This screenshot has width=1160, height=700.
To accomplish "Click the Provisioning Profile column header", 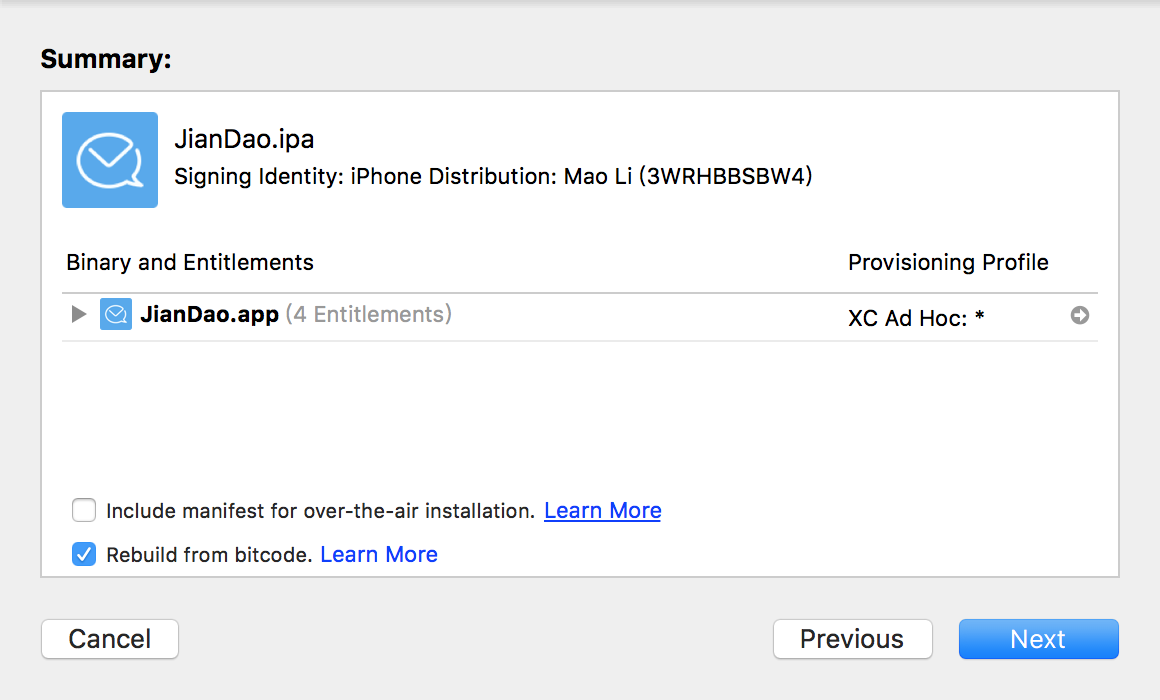I will 948,263.
